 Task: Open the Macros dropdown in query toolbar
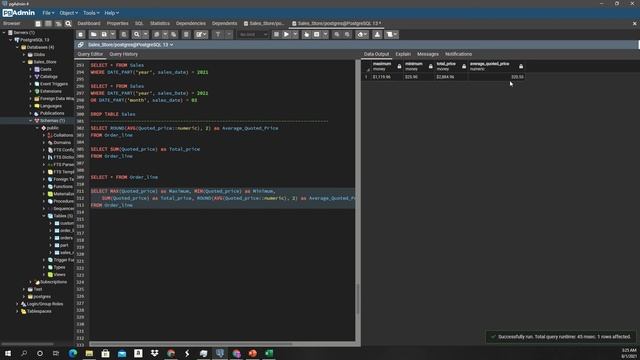(x=392, y=35)
